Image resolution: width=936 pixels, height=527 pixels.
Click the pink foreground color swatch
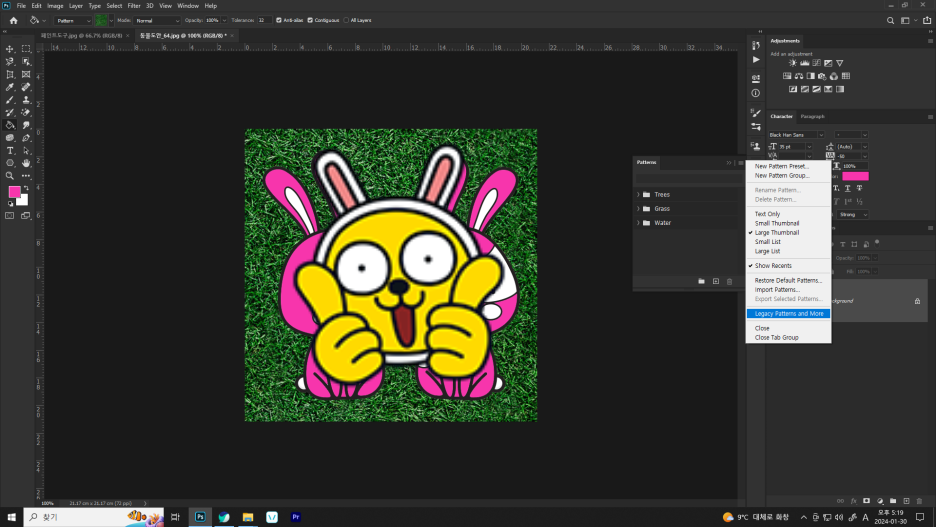[14, 192]
